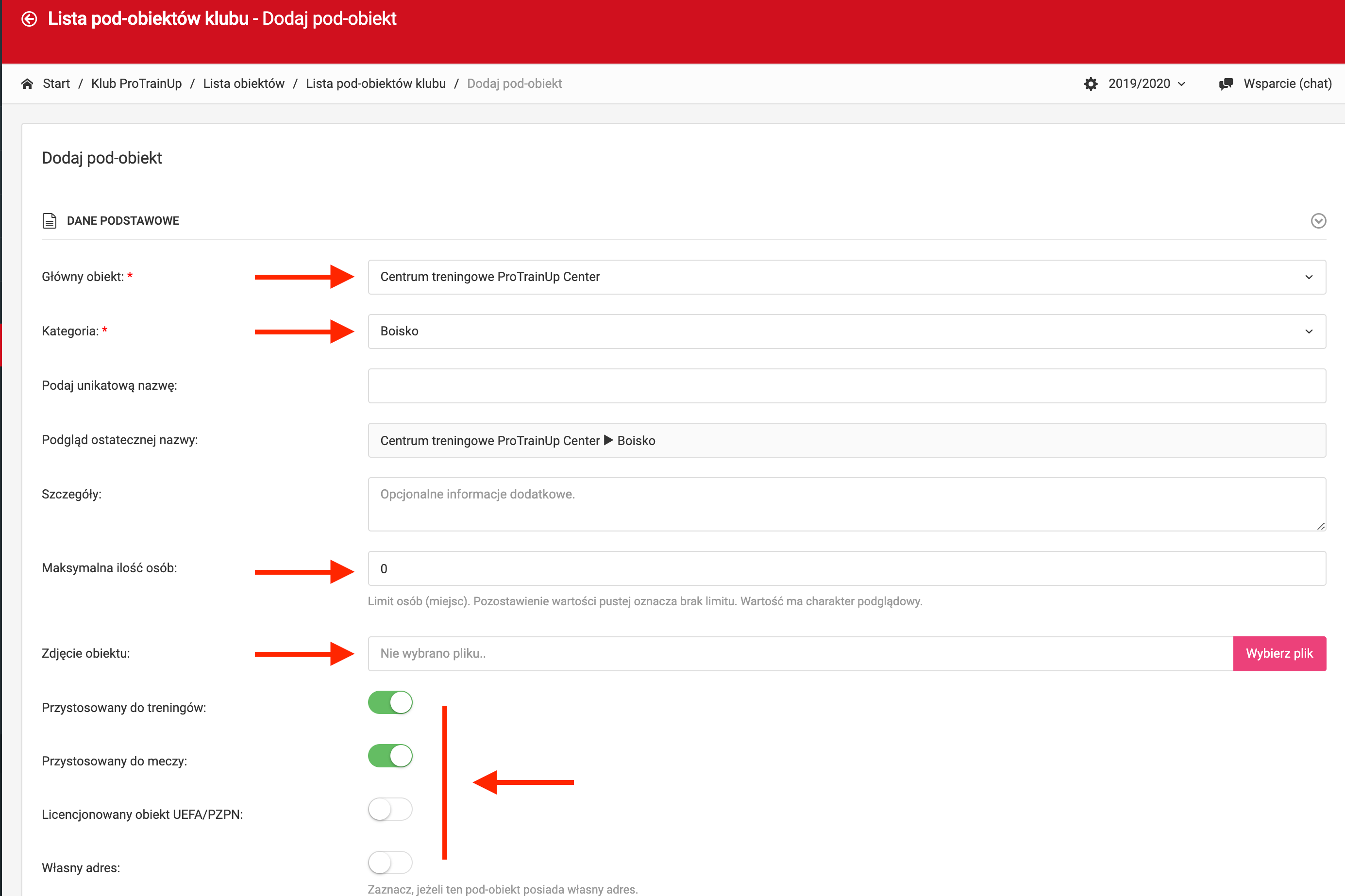The height and width of the screenshot is (896, 1345).
Task: Open the Główny obiekt dropdown
Action: [846, 277]
